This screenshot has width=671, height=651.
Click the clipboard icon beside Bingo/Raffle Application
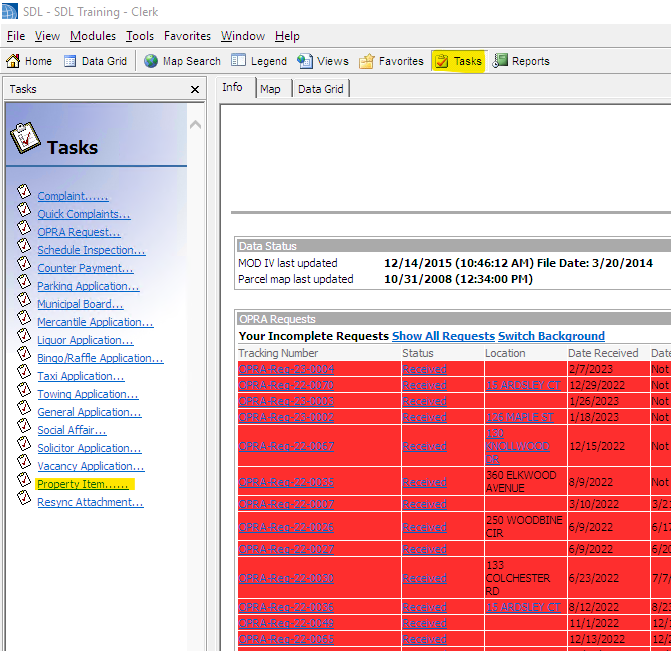tap(24, 353)
